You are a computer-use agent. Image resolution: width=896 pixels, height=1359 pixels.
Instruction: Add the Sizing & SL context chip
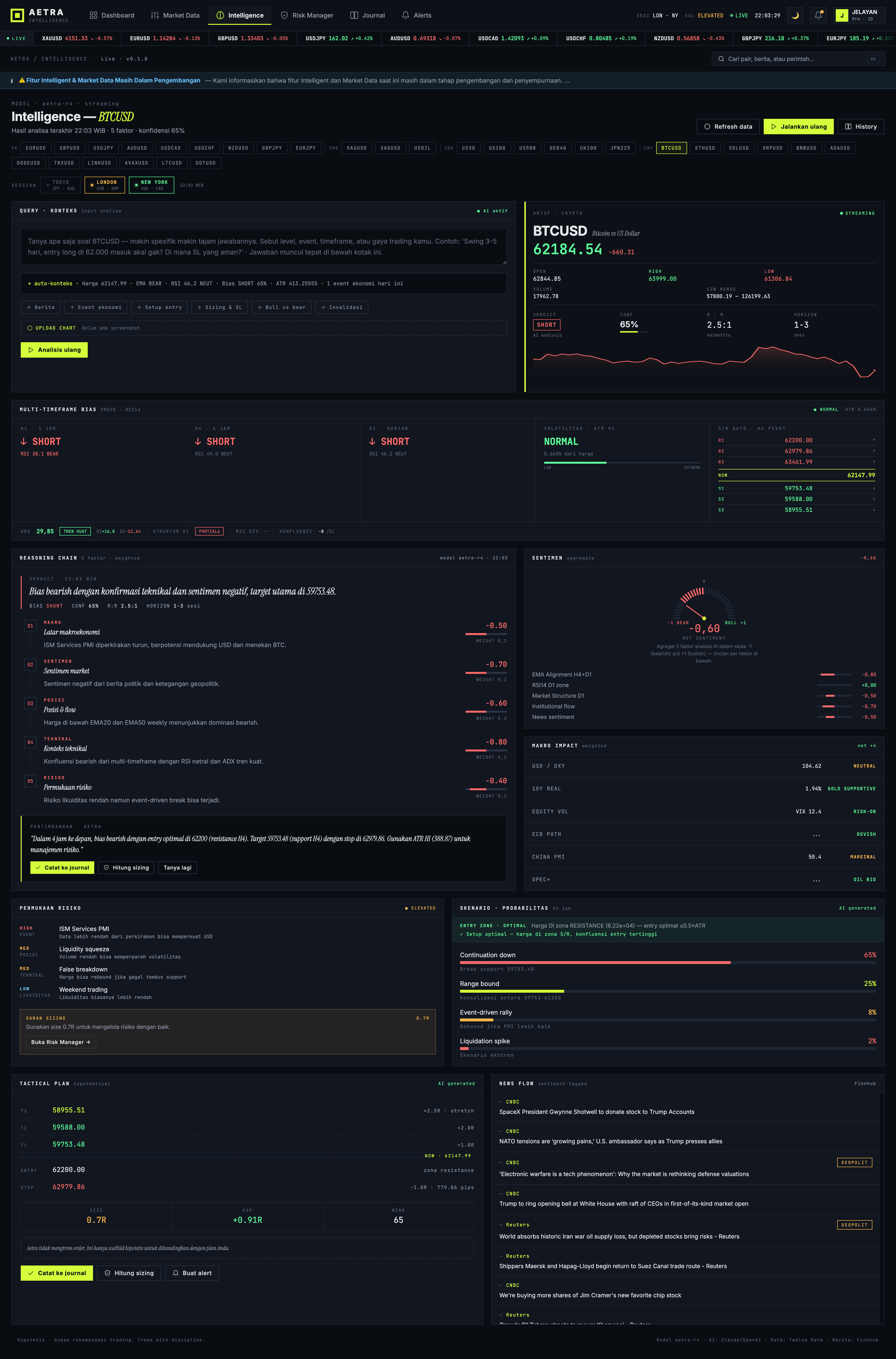point(220,308)
